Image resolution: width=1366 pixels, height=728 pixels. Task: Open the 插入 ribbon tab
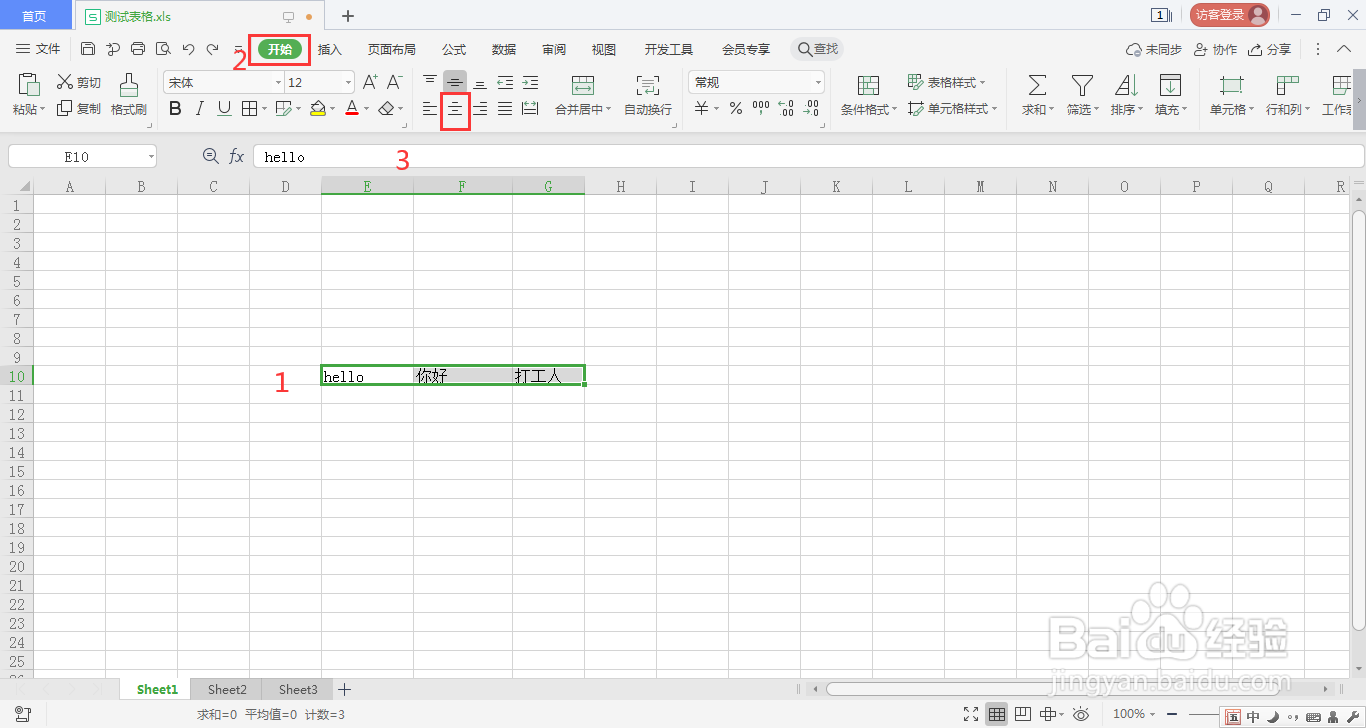coord(329,49)
